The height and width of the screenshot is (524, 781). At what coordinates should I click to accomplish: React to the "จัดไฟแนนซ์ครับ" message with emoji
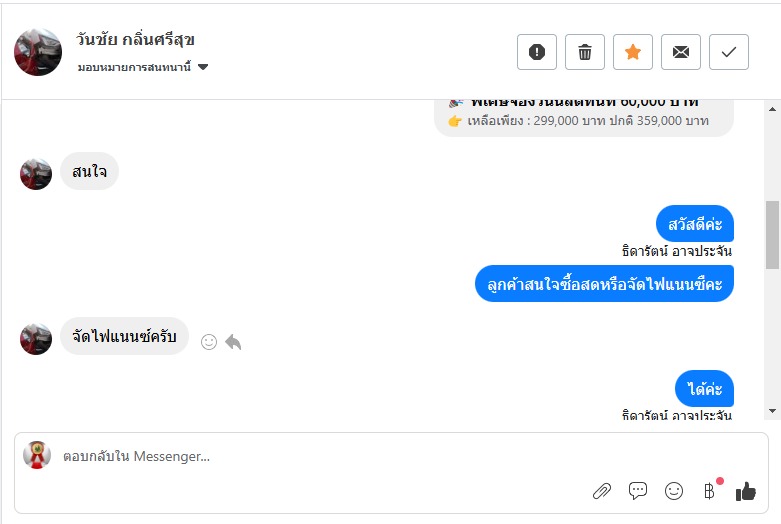pyautogui.click(x=209, y=342)
